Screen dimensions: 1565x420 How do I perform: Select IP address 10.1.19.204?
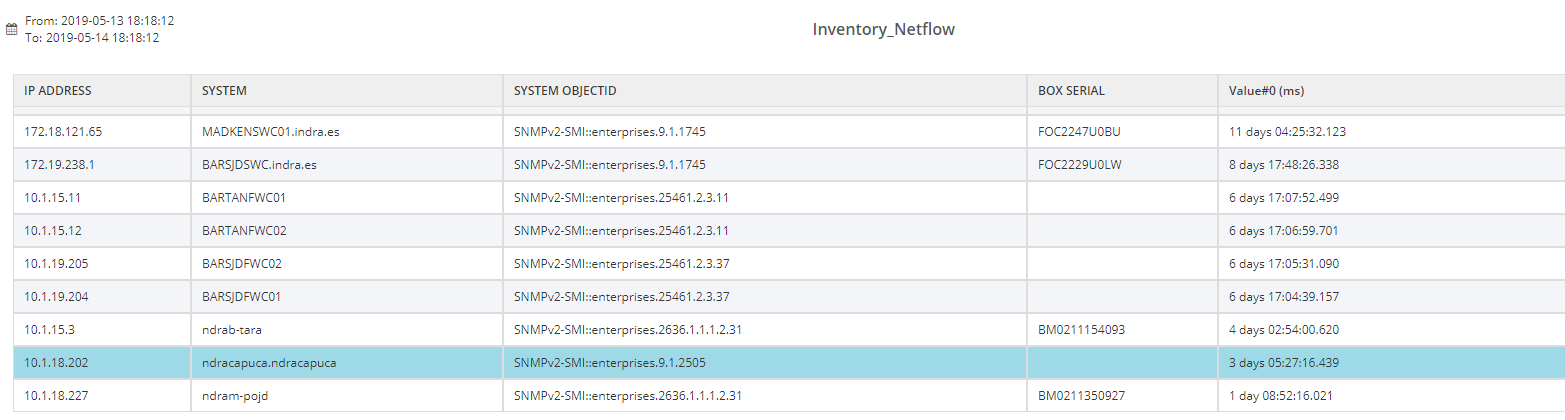click(57, 296)
